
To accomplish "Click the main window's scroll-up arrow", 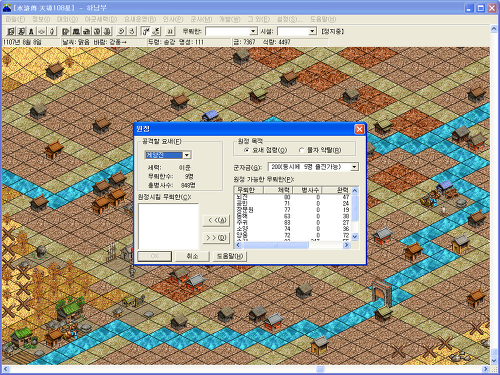I will click(x=494, y=29).
